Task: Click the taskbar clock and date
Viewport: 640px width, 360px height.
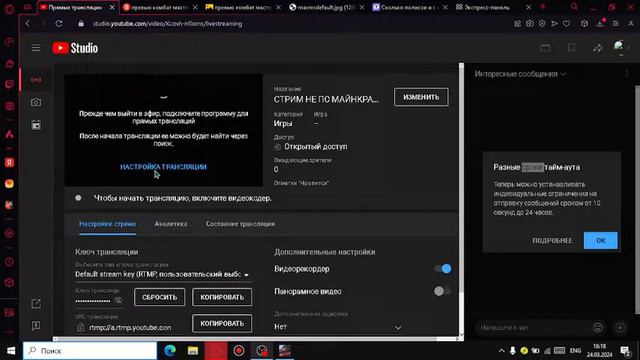Action: coord(600,351)
